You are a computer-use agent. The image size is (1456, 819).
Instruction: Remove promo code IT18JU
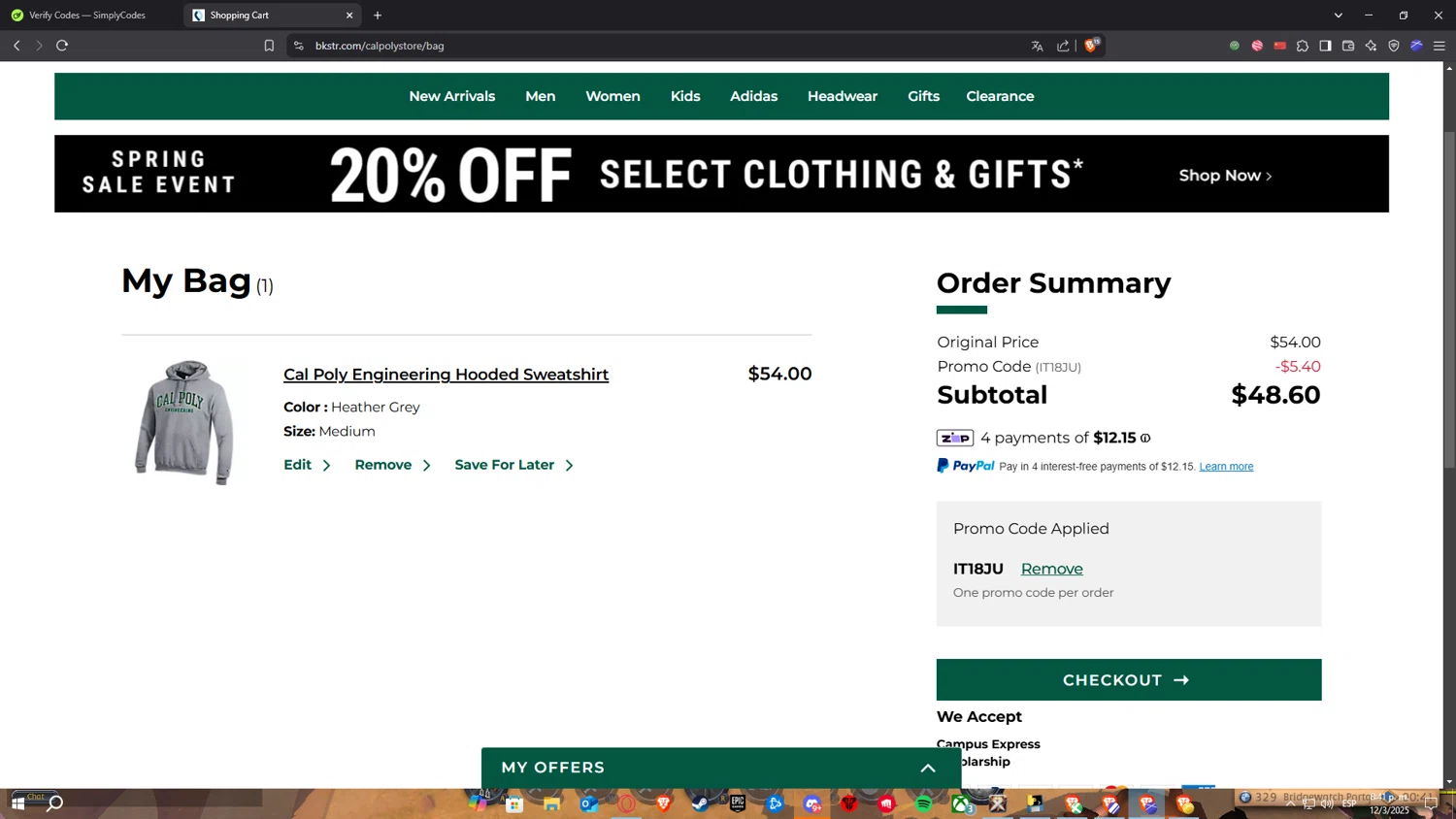point(1051,569)
